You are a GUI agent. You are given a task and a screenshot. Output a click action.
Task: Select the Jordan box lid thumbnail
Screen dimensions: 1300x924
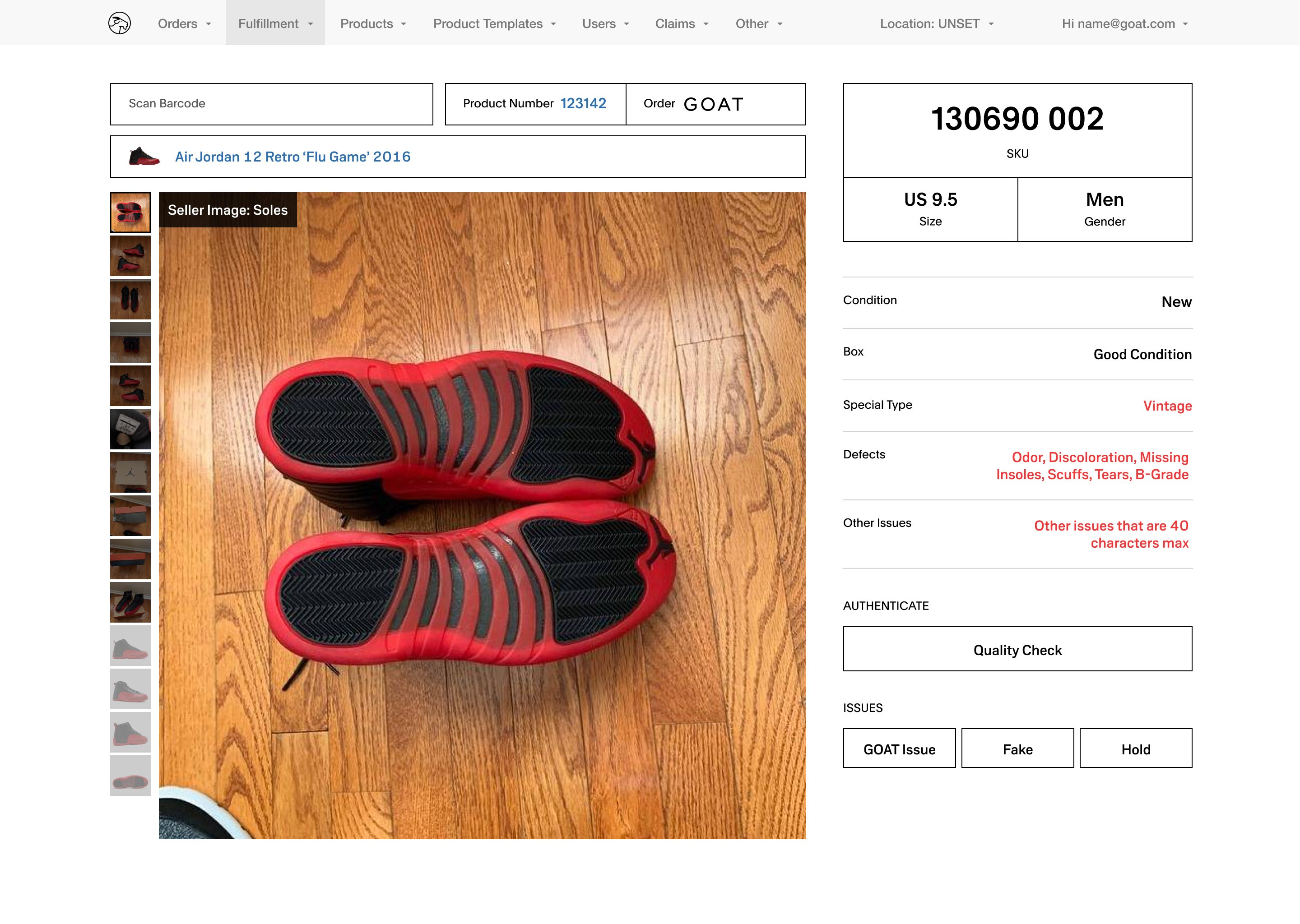point(130,472)
